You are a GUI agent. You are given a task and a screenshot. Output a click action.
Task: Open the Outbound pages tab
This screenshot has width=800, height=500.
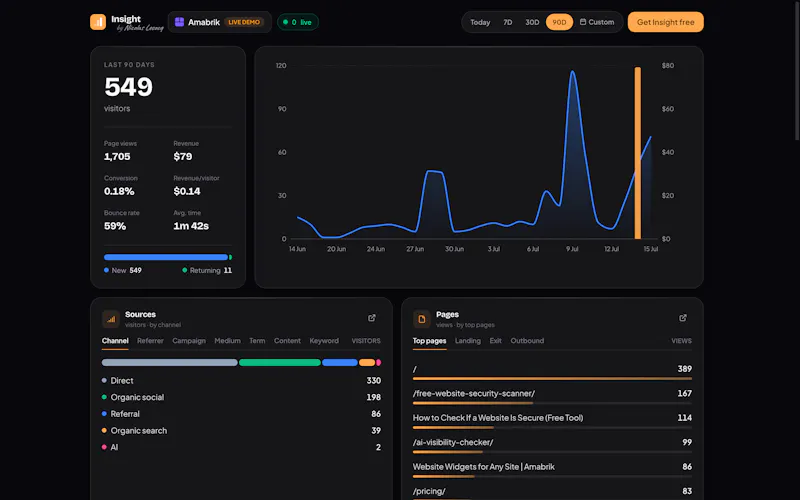click(527, 341)
